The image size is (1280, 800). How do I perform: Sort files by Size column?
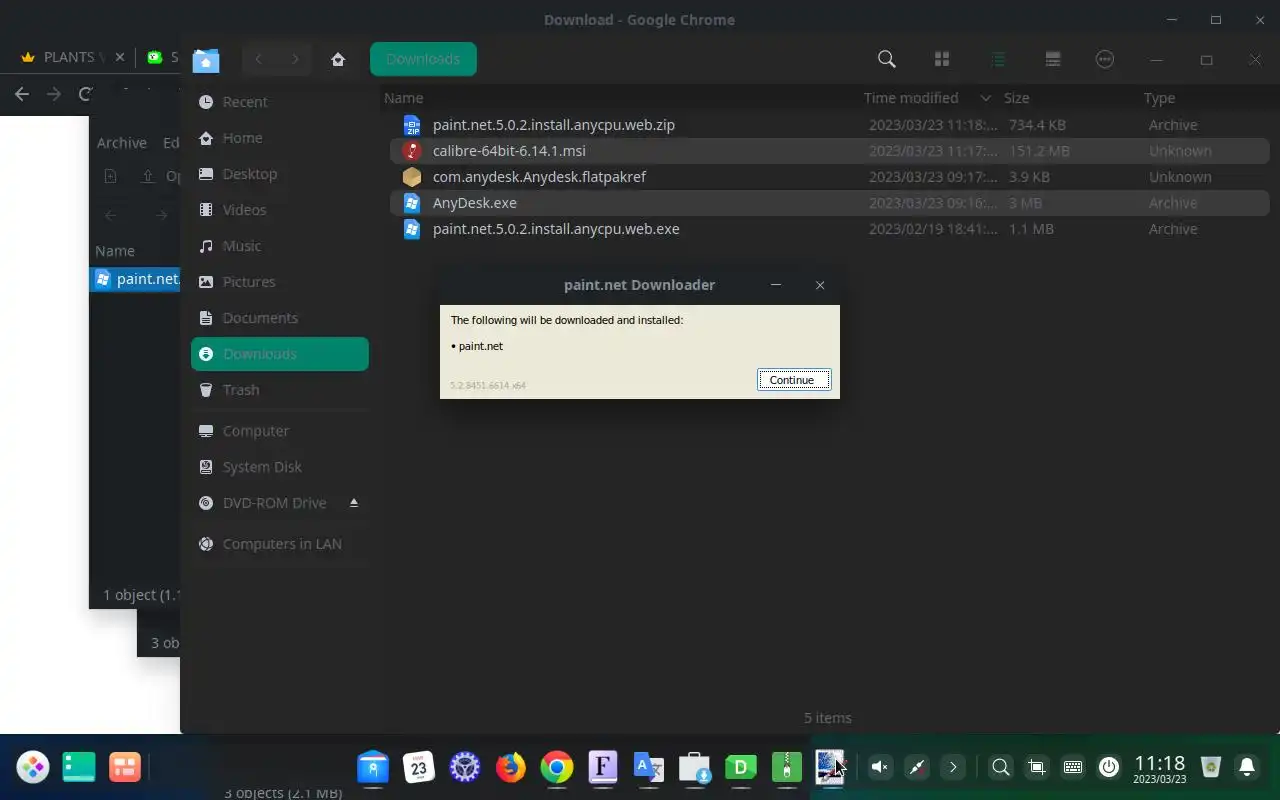(1016, 98)
